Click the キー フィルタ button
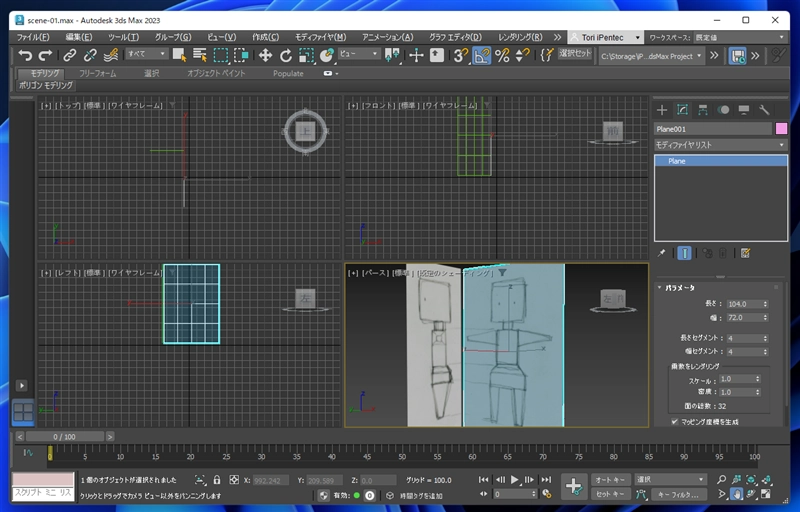Screen dimensions: 800x512 (x=678, y=494)
